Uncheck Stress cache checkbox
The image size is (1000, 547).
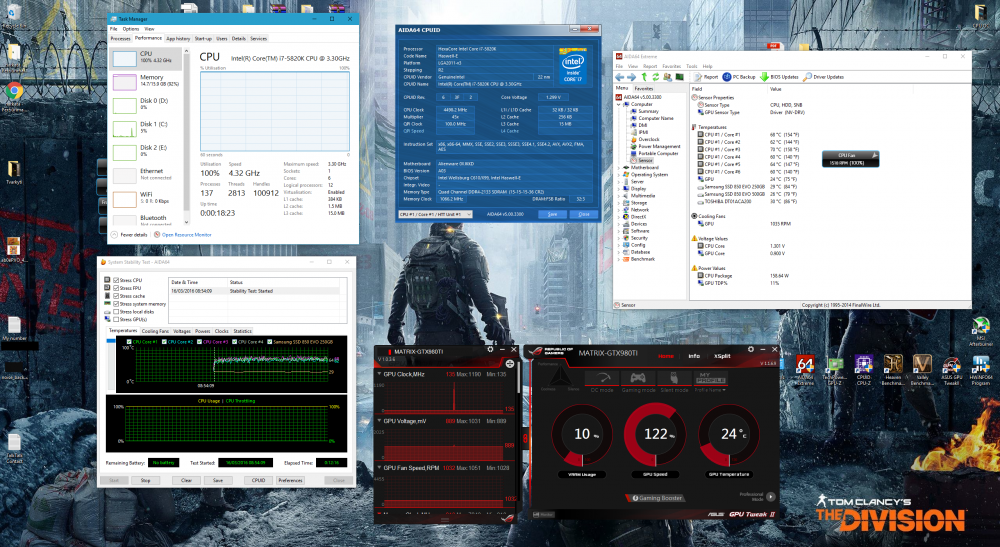(x=116, y=296)
